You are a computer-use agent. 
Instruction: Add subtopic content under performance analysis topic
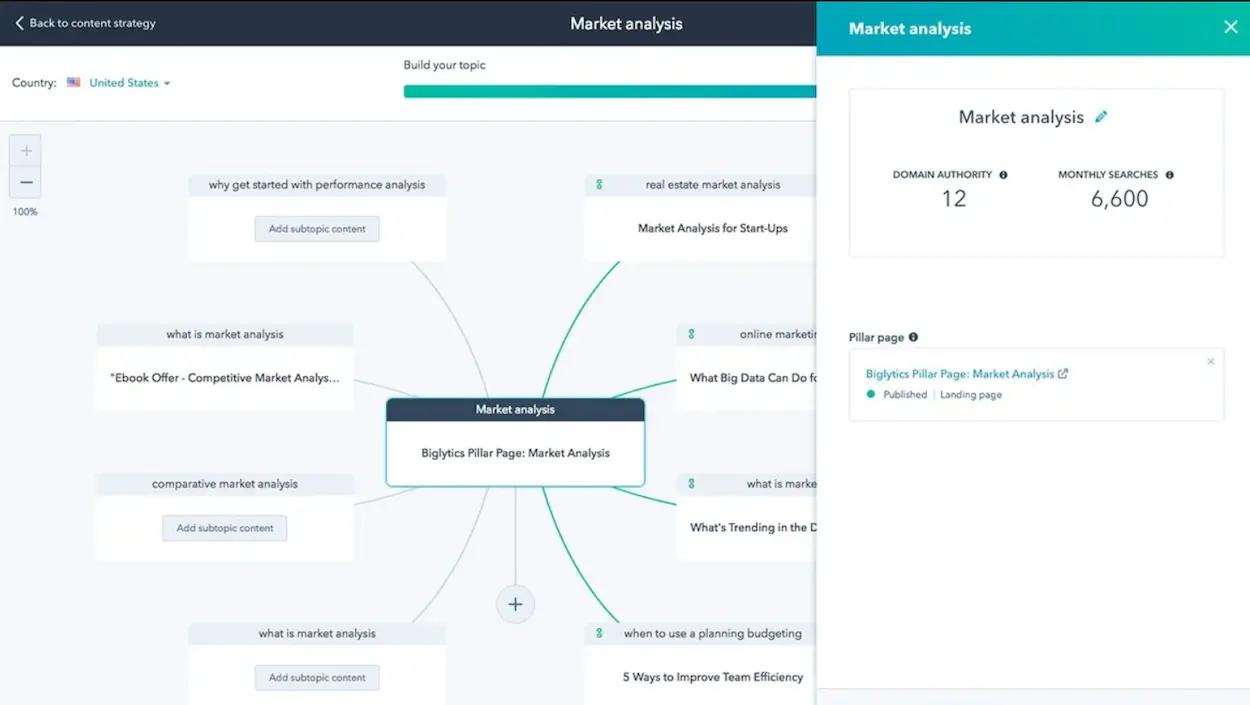pyautogui.click(x=316, y=228)
